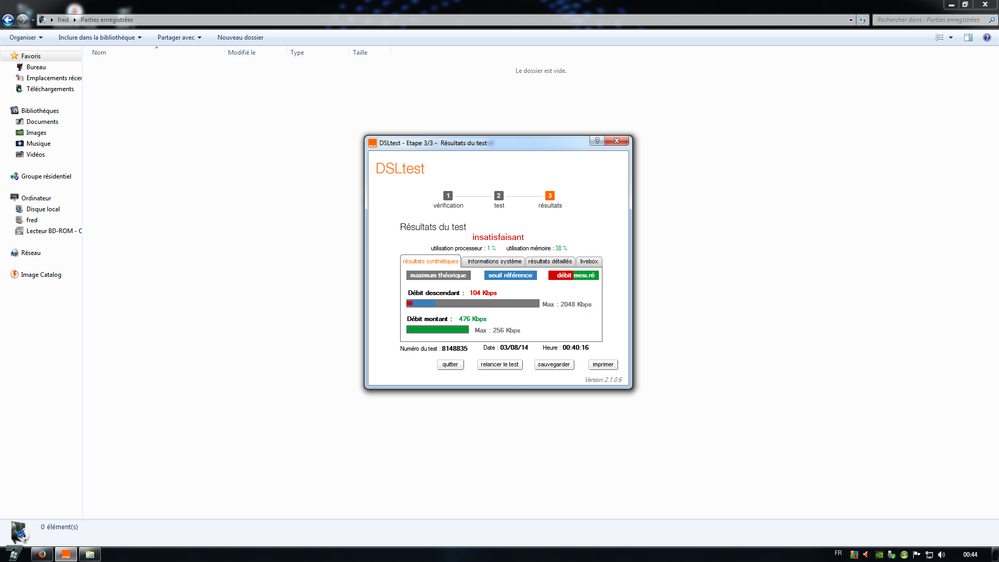Change the Explorer view mode icon
Screen dimensions: 999x562
tap(939, 38)
